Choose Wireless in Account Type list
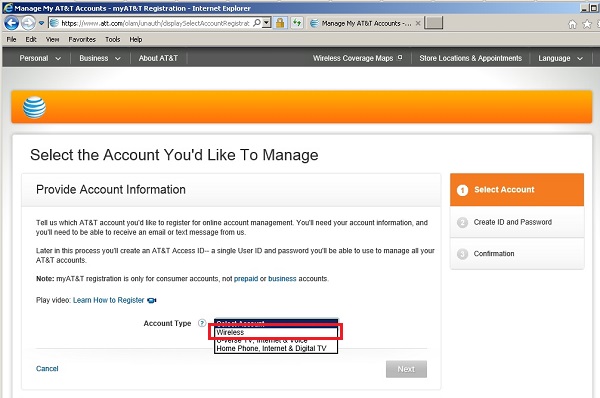Viewport: 600px width, 398px height. (276, 332)
